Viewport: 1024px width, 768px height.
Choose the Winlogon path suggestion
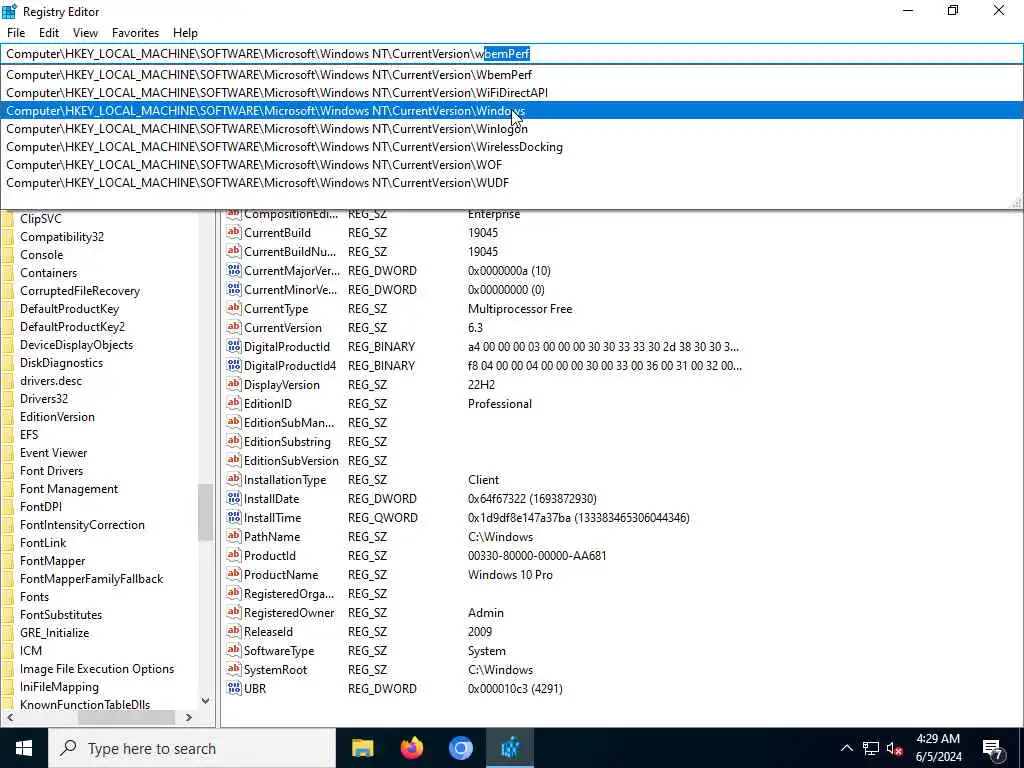point(512,129)
